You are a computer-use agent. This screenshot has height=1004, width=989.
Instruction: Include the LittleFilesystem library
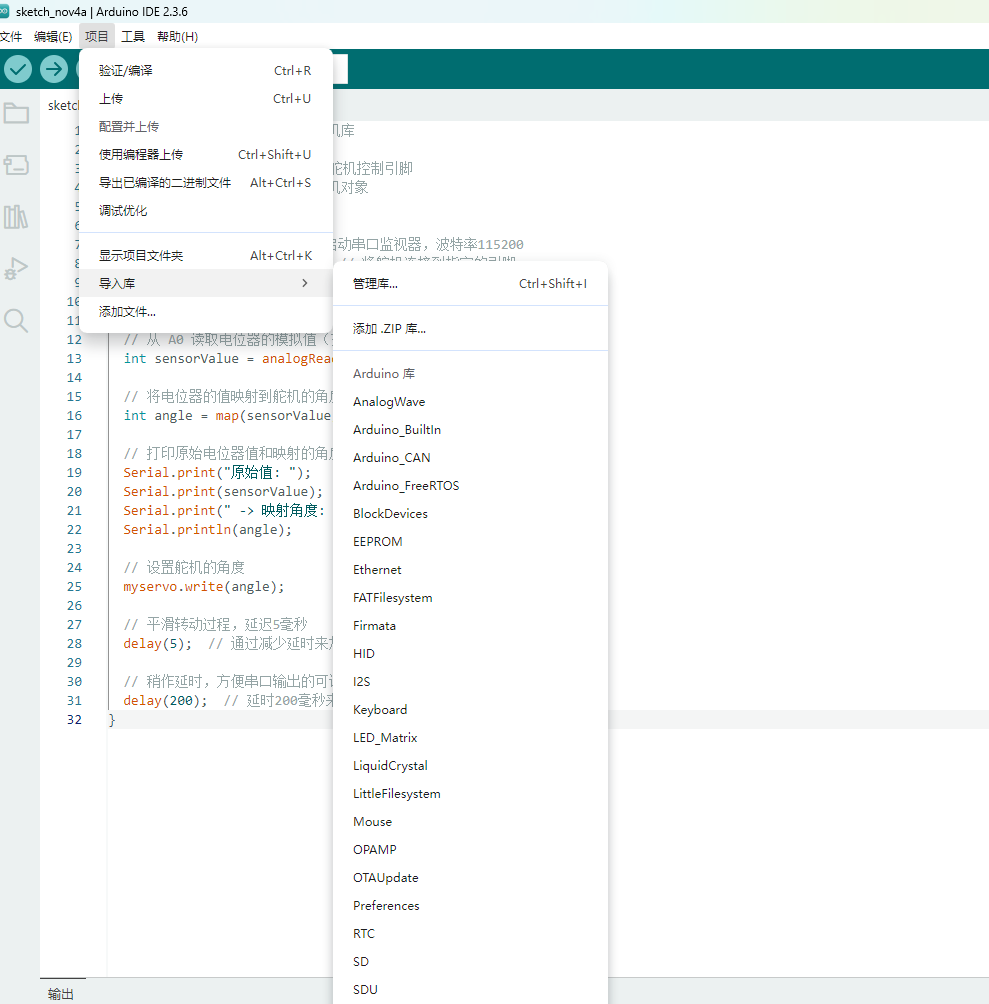(470, 794)
